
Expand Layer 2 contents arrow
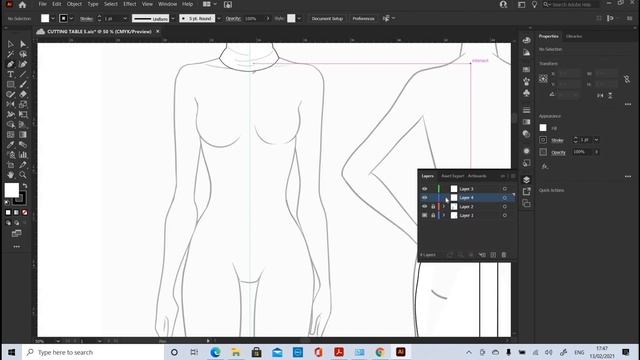[444, 207]
